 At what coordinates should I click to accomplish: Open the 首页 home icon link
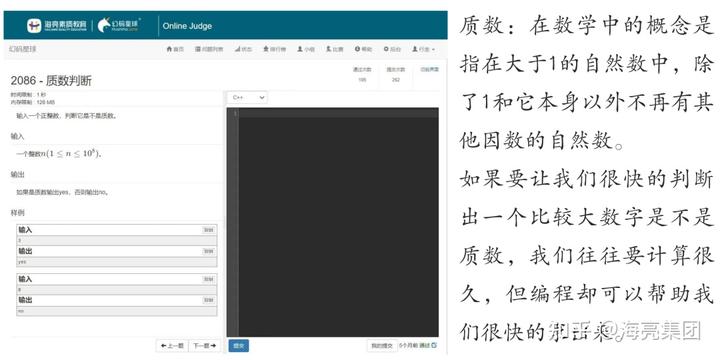click(169, 49)
